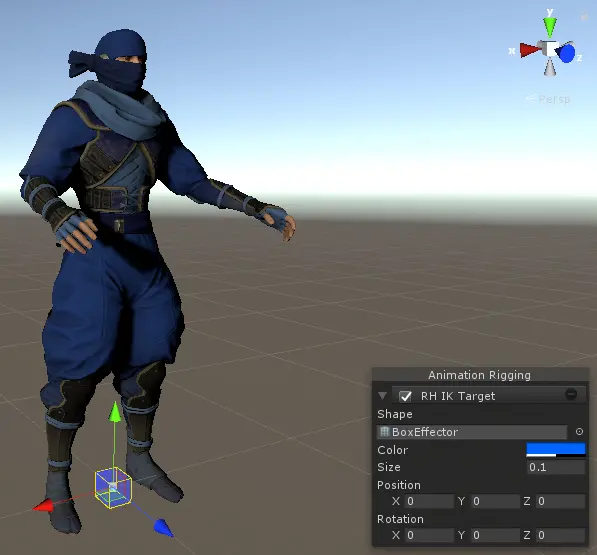Click the blue move handle arrow
This screenshot has height=555, width=597.
click(x=163, y=528)
